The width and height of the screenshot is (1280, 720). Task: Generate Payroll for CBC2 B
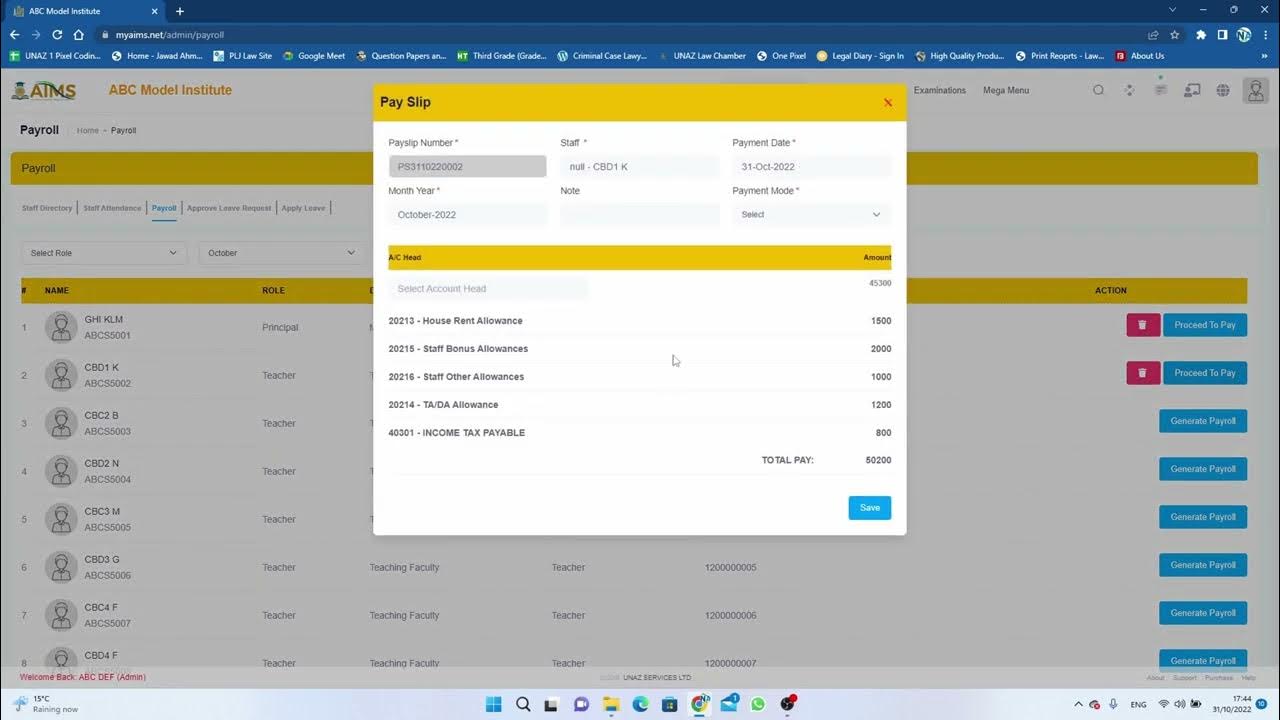coord(1203,421)
